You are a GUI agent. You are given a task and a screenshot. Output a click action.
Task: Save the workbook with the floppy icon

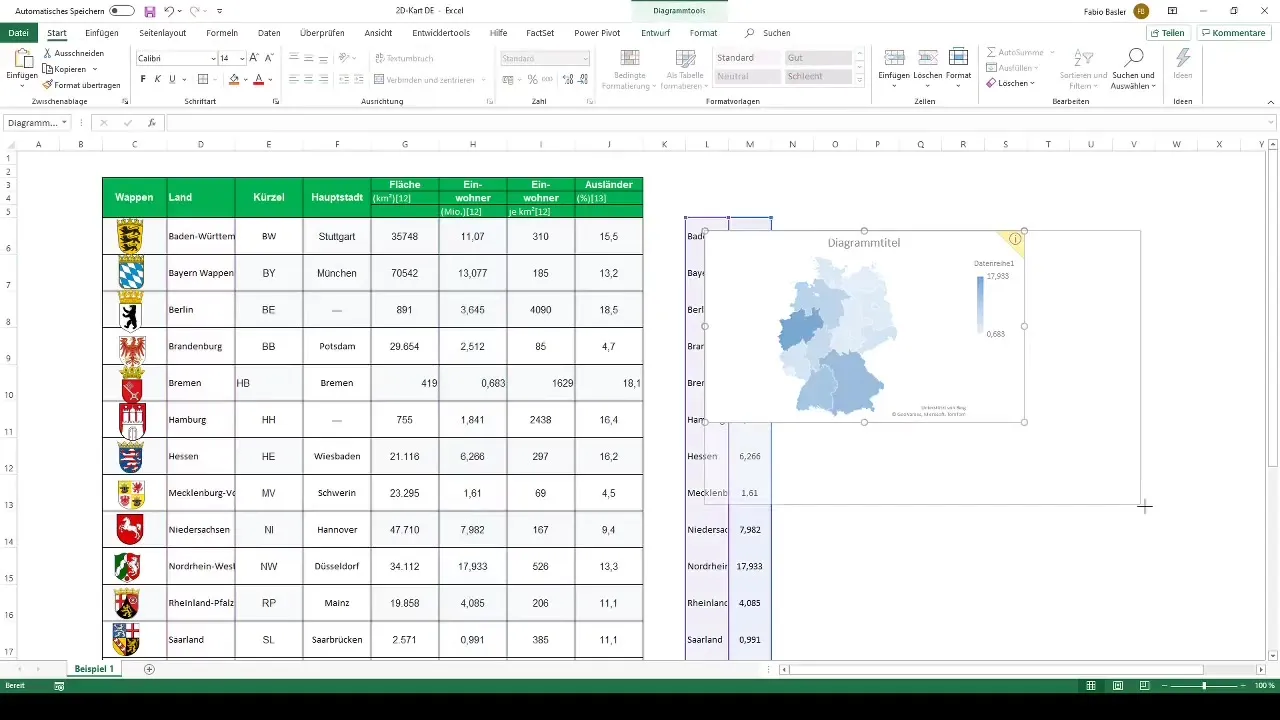point(150,11)
